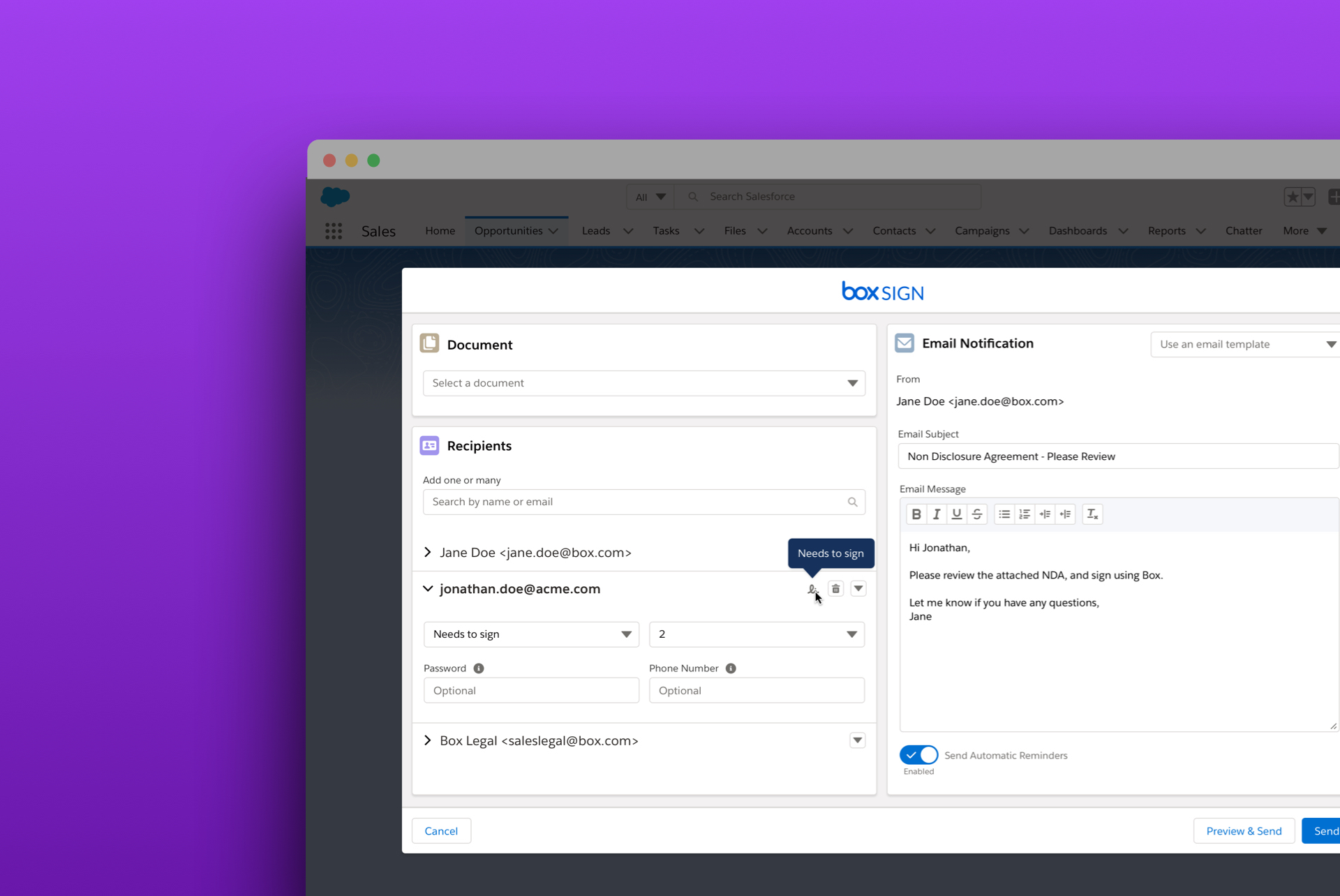Open the search magnifier in recipient search field
1340x896 pixels.
pyautogui.click(x=851, y=502)
